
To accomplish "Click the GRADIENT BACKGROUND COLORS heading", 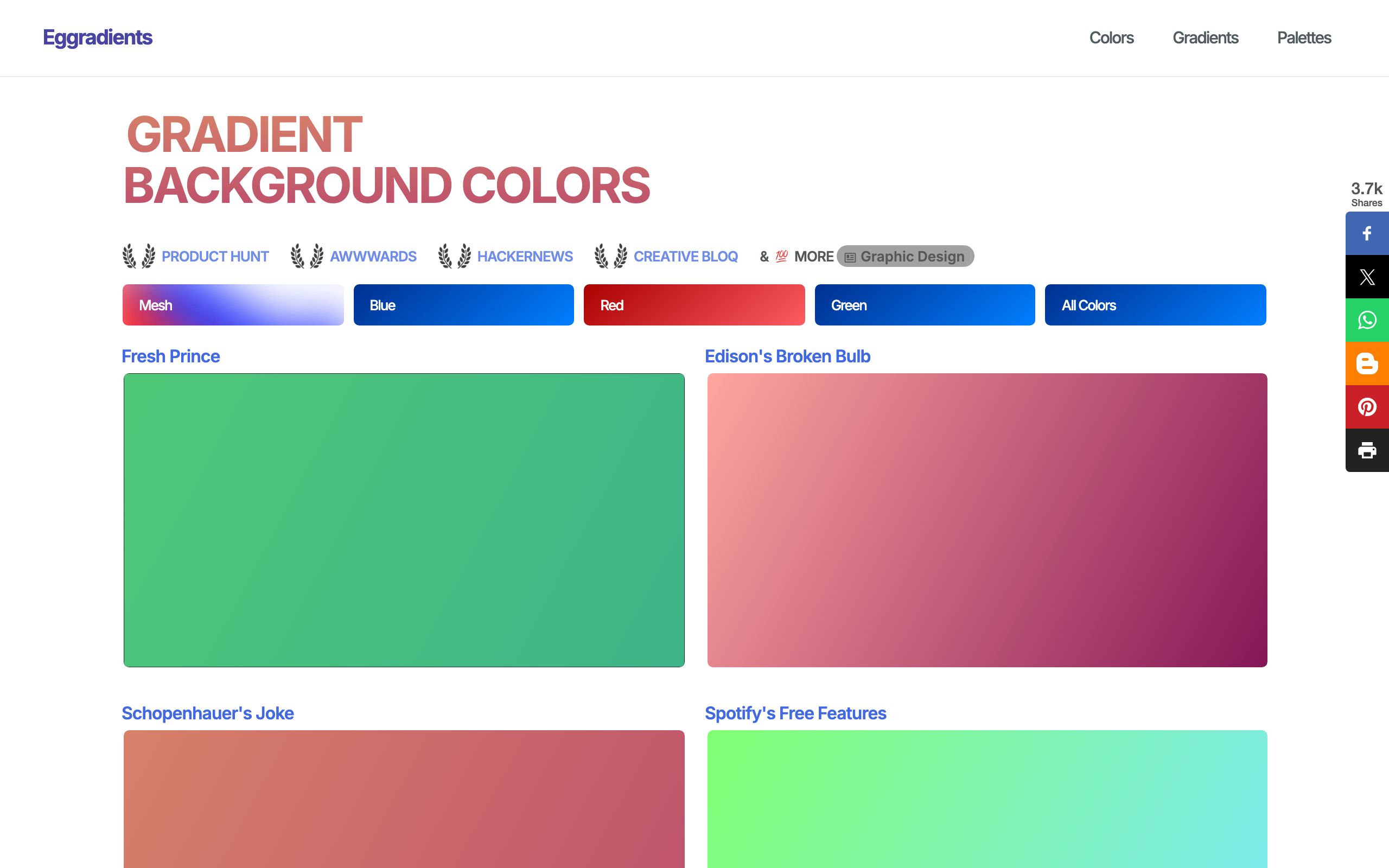I will pos(387,159).
